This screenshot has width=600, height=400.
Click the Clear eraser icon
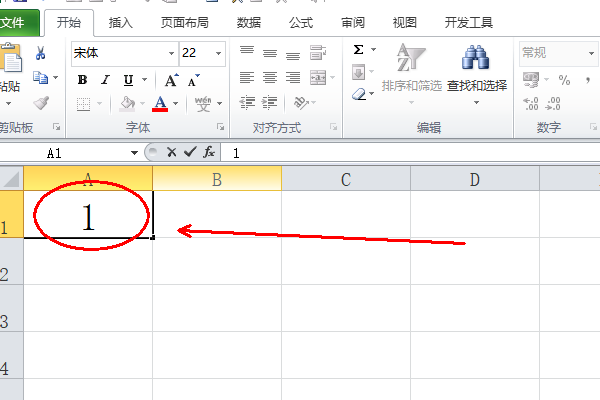[359, 94]
